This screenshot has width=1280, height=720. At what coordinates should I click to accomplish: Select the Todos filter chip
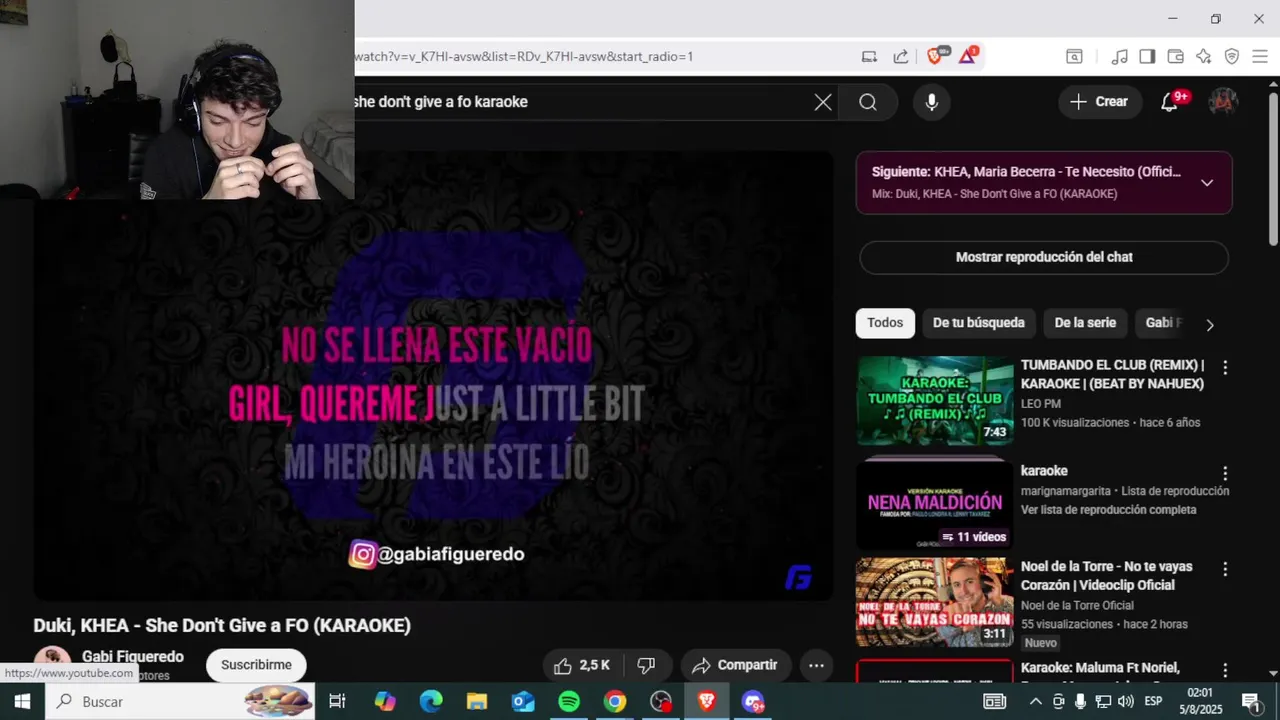[x=885, y=323]
